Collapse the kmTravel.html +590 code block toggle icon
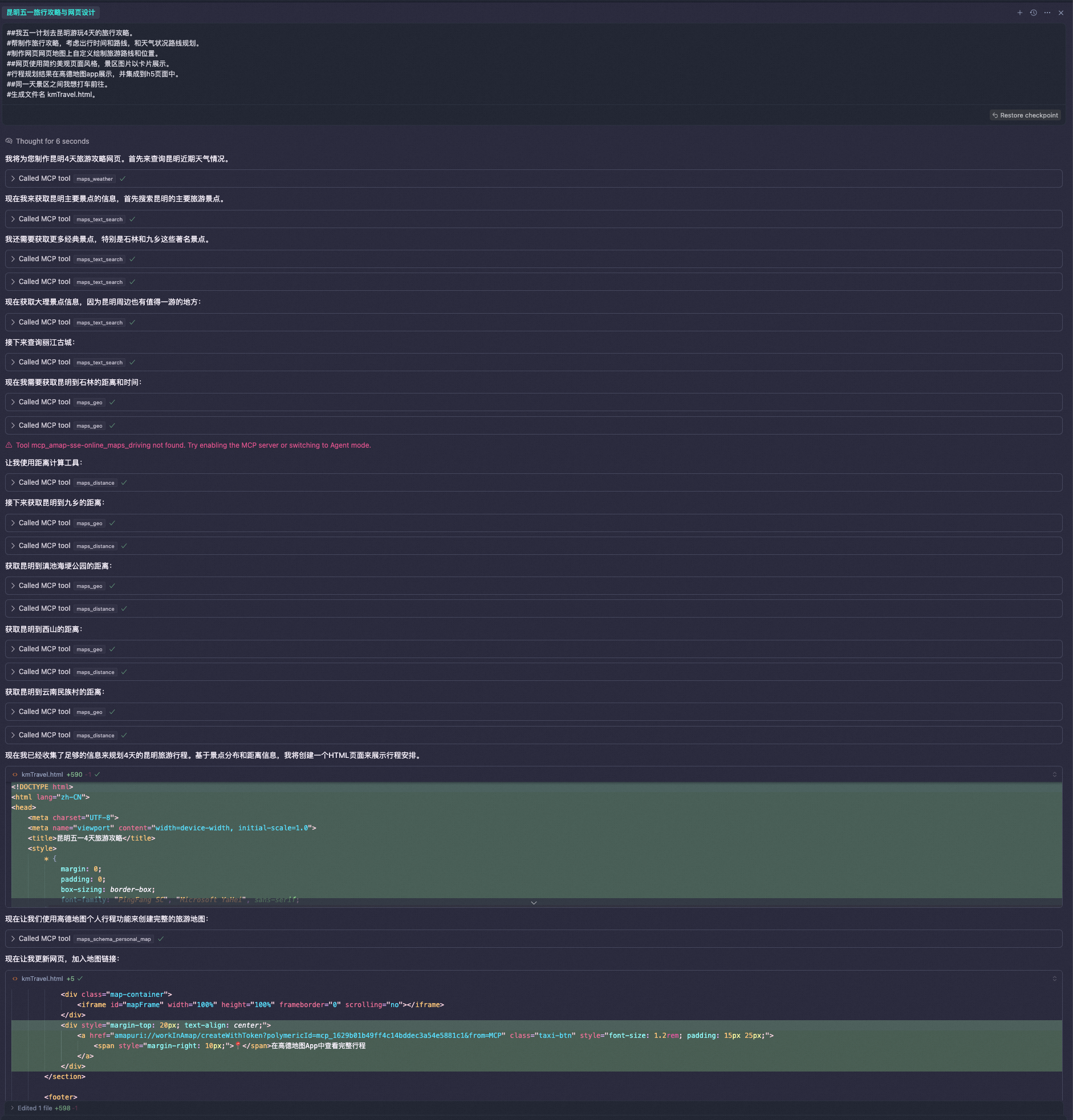The height and width of the screenshot is (1120, 1073). 1054,774
